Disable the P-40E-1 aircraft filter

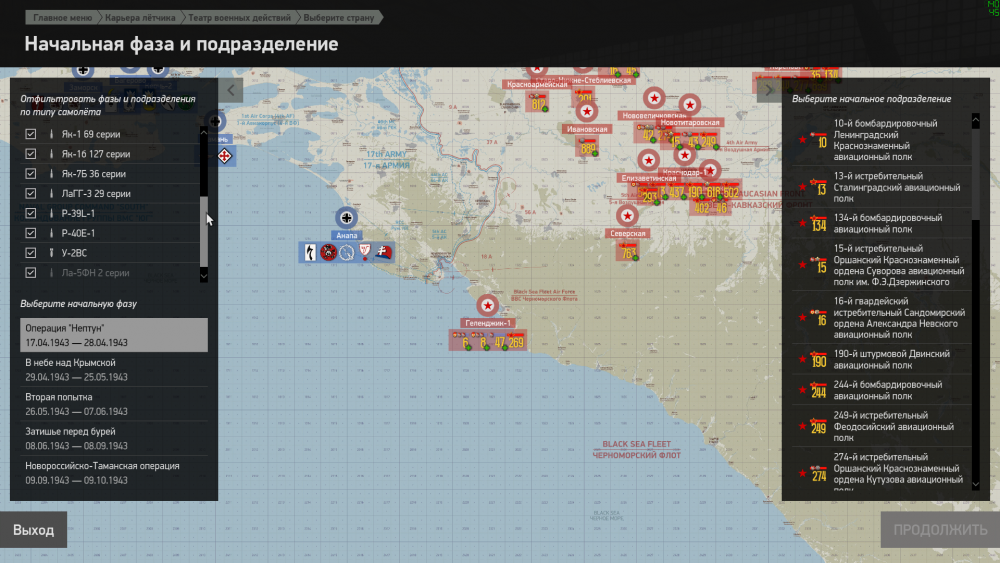tap(31, 233)
